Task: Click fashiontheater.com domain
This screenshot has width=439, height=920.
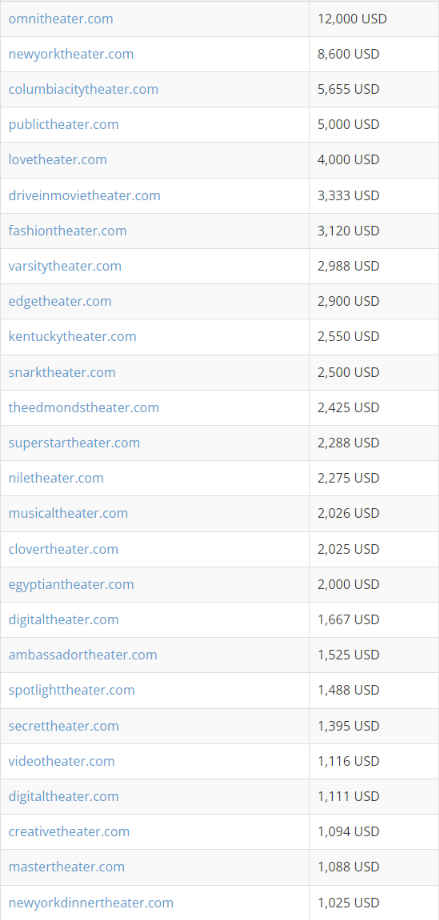Action: [67, 231]
